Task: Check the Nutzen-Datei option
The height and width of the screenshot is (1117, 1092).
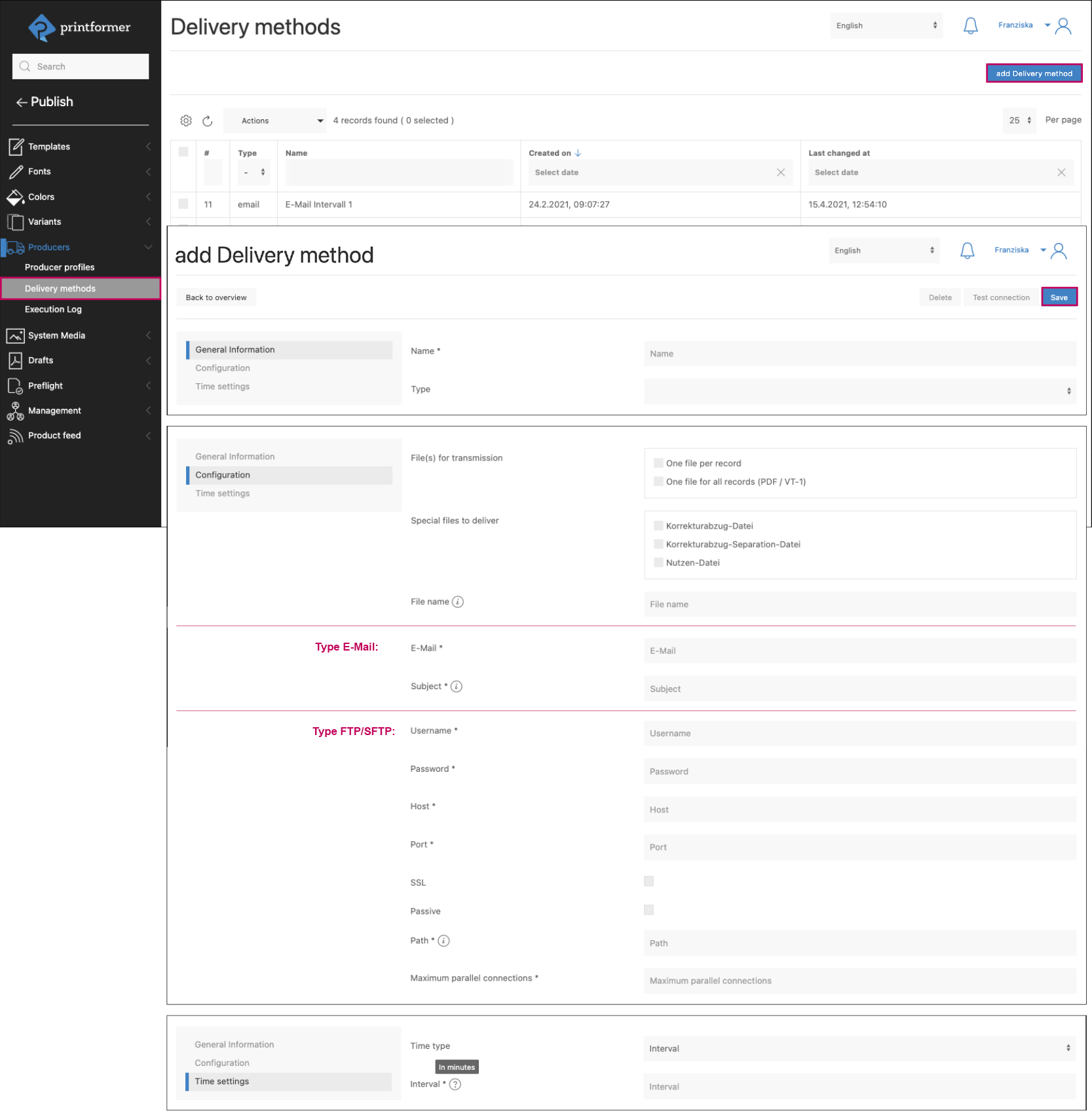Action: [x=658, y=563]
